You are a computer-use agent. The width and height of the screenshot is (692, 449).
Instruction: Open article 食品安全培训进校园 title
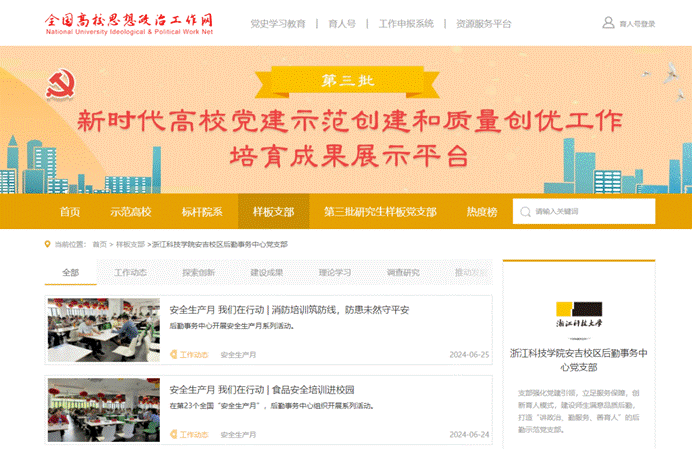point(262,389)
